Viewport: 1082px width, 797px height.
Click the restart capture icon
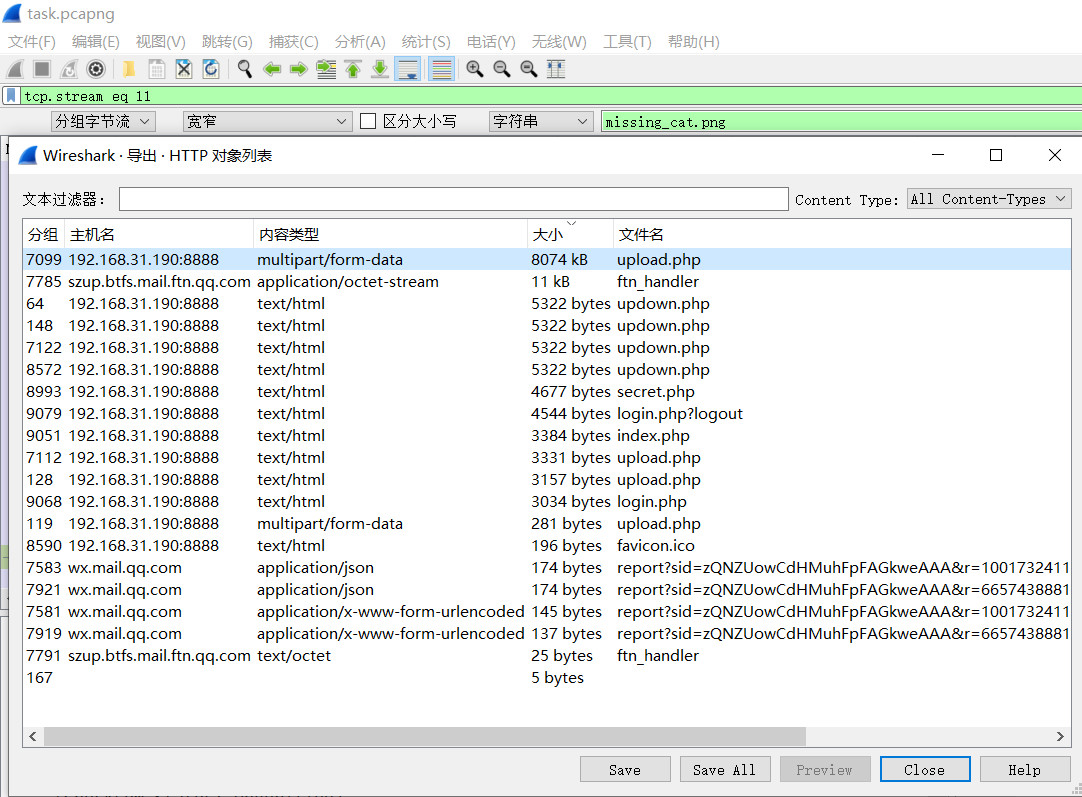(69, 69)
